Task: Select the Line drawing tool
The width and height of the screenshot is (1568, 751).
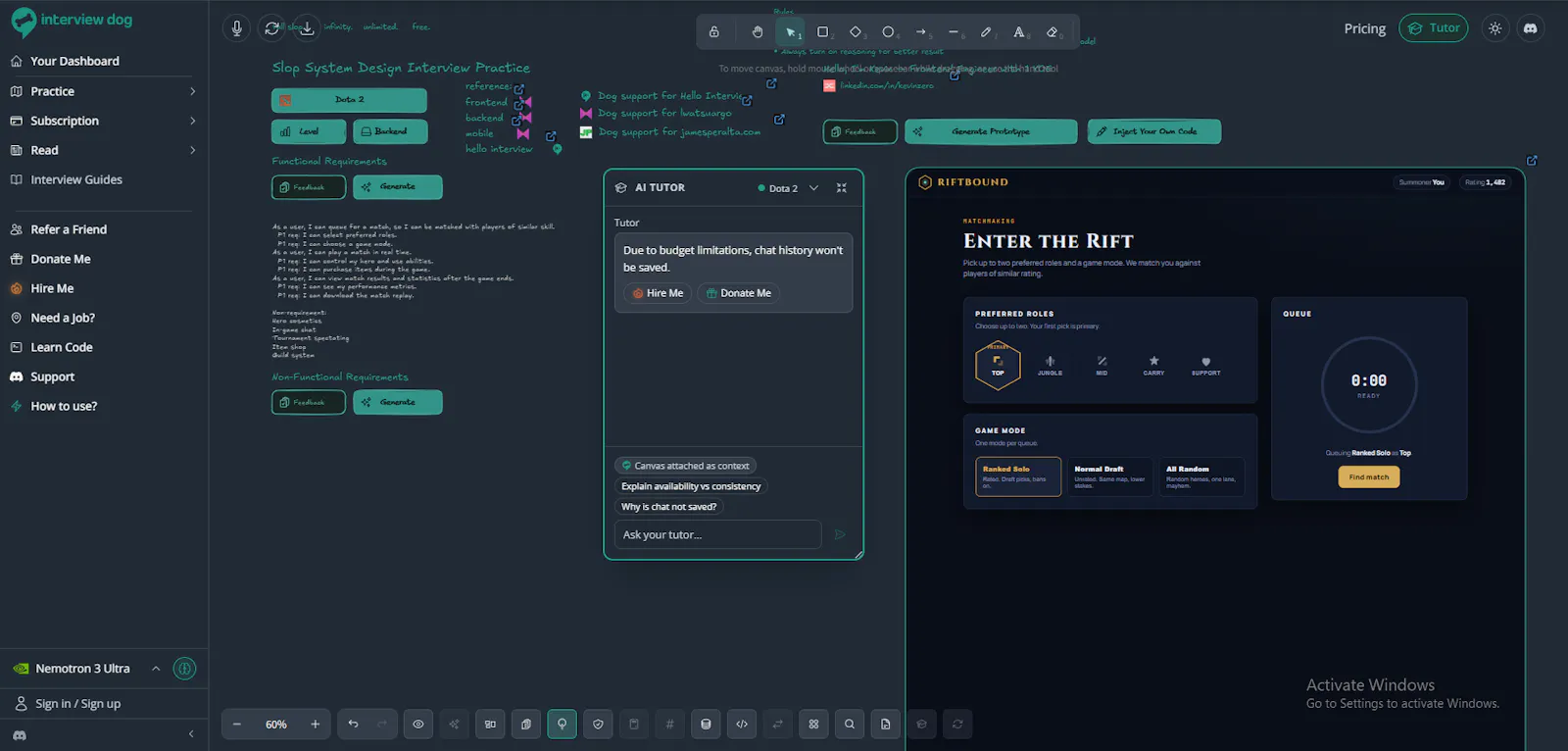Action: (x=954, y=32)
